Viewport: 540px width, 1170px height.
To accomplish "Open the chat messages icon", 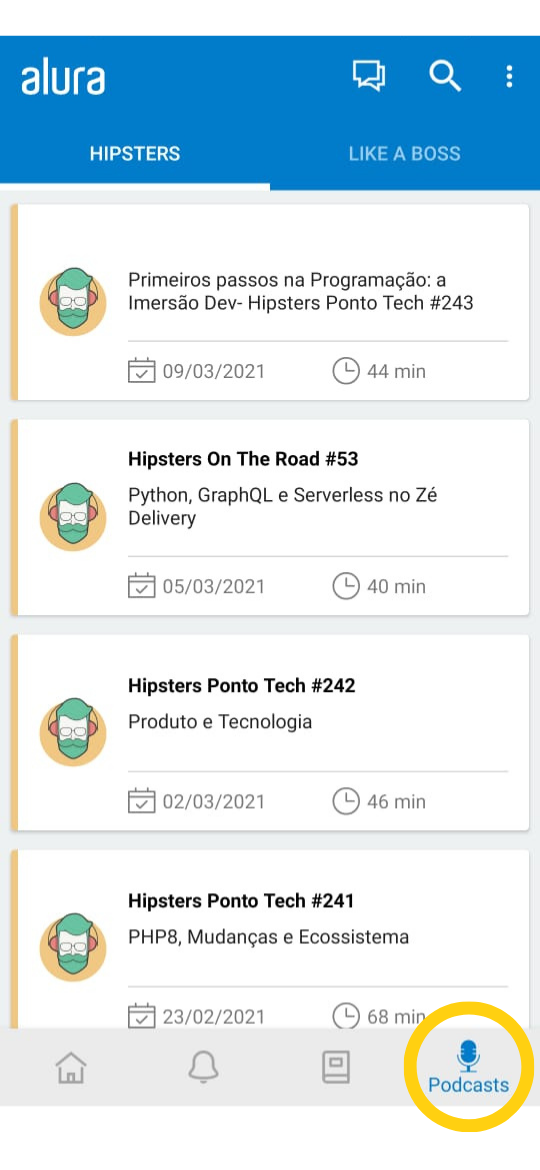I will click(x=369, y=76).
